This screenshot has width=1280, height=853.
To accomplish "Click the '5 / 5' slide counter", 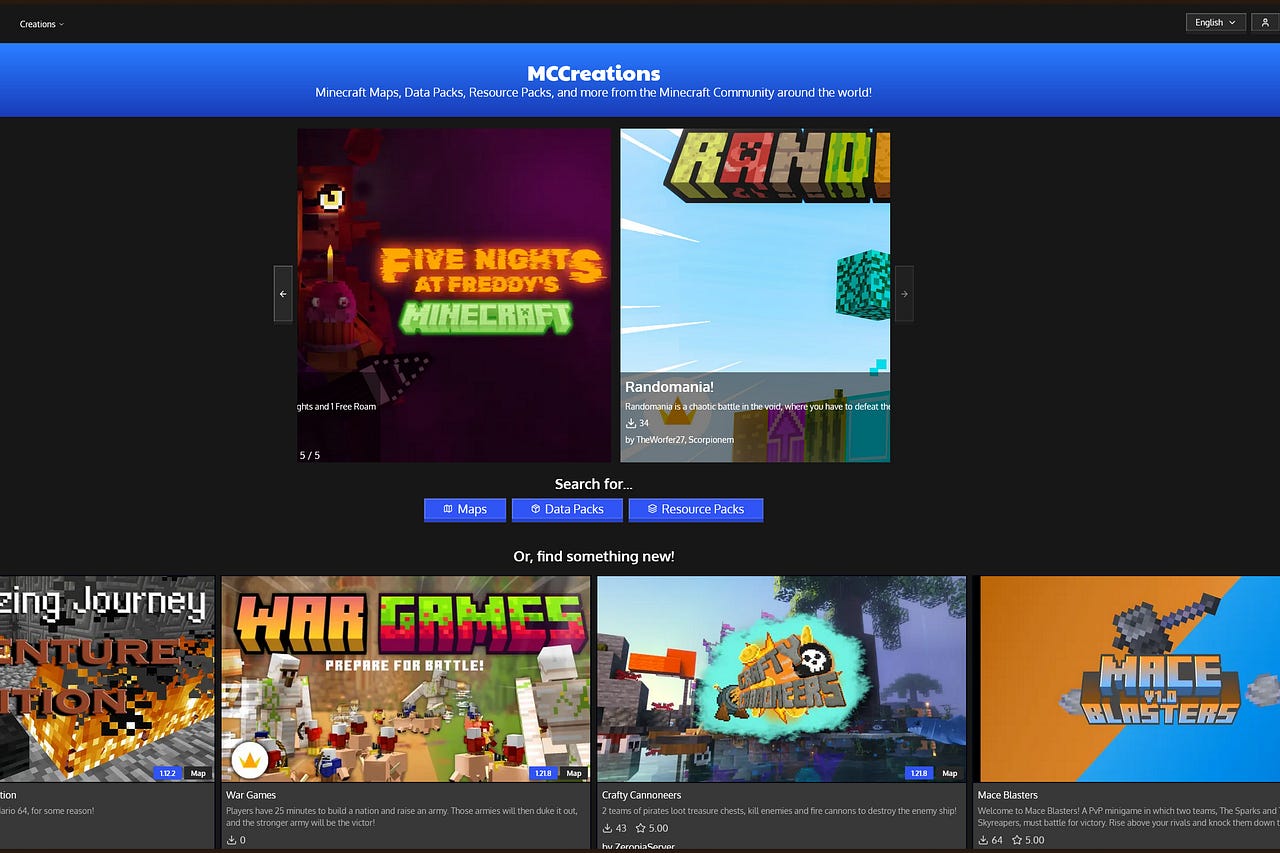I will [x=310, y=455].
